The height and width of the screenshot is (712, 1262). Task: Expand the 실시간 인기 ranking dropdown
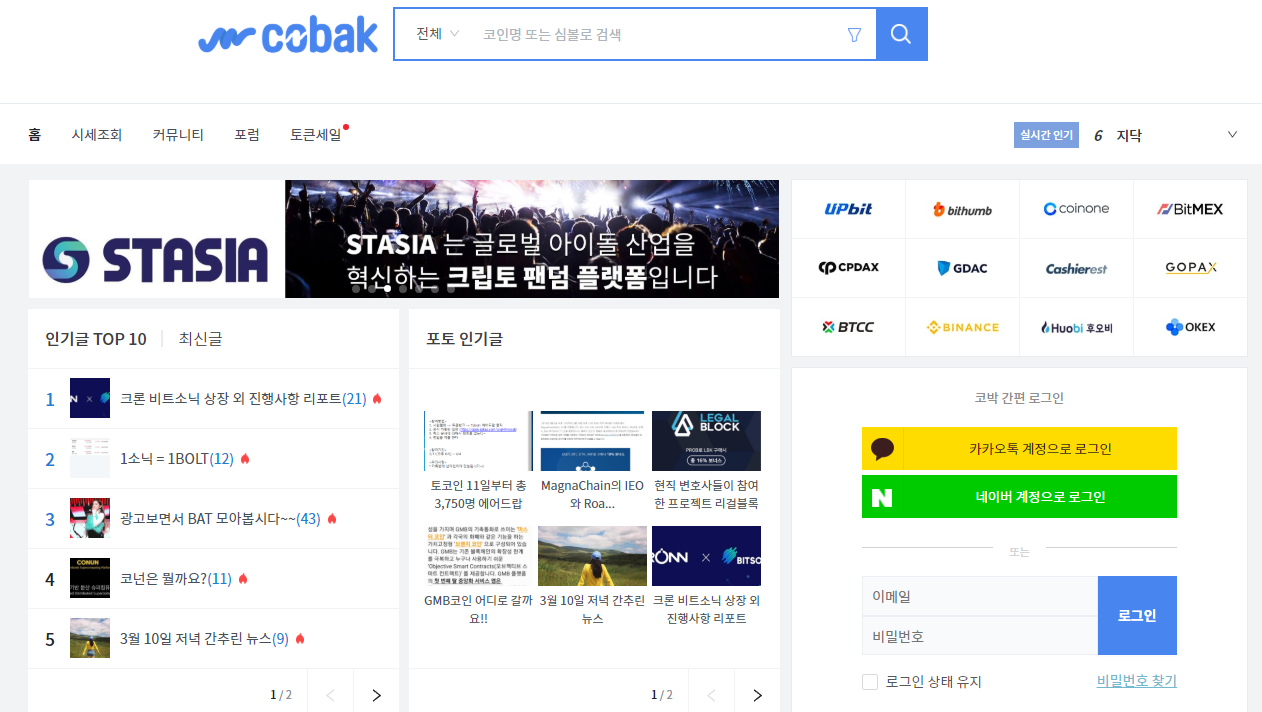[1232, 135]
